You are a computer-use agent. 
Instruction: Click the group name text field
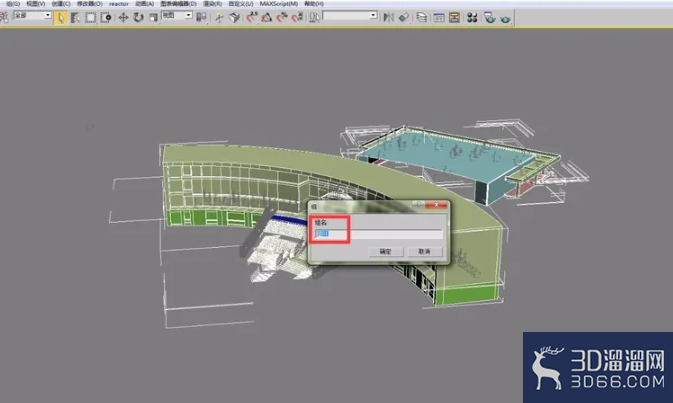pos(379,234)
